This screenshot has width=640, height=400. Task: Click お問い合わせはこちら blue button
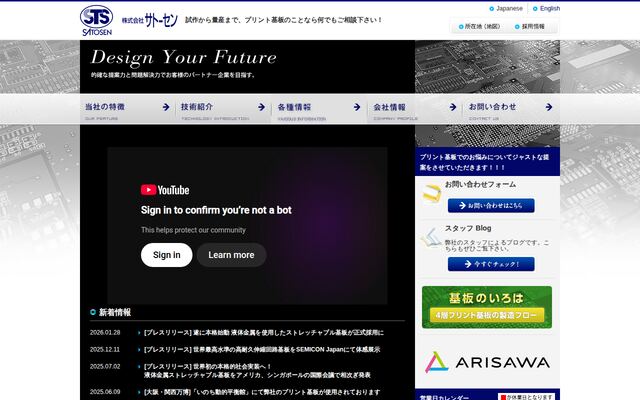[491, 205]
